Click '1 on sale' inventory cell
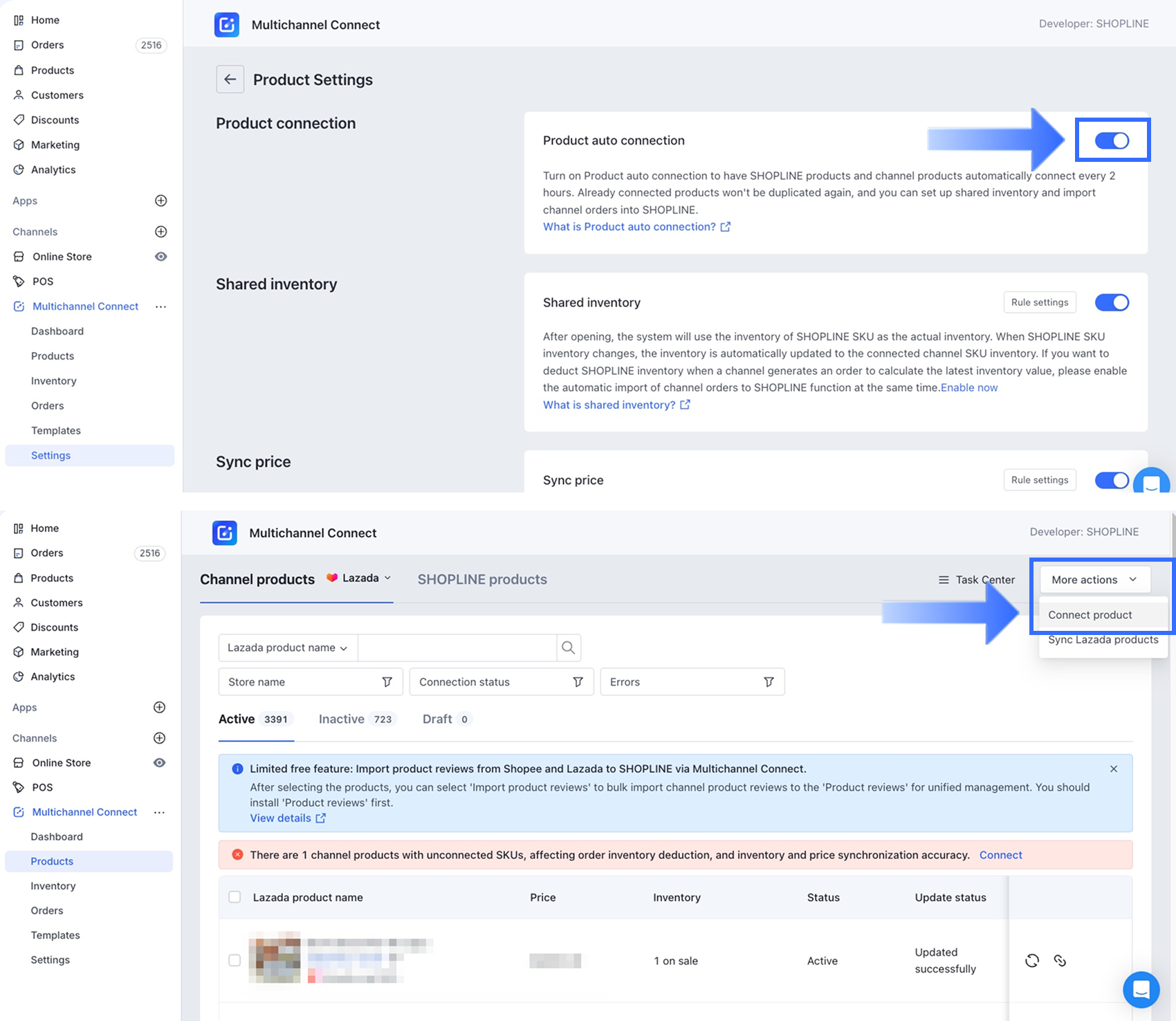The height and width of the screenshot is (1021, 1176). pos(676,961)
